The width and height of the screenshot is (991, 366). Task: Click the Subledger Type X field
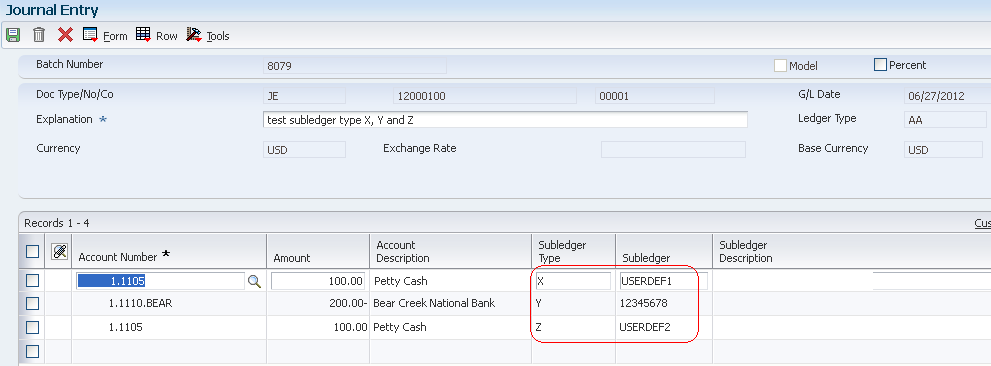(x=573, y=281)
